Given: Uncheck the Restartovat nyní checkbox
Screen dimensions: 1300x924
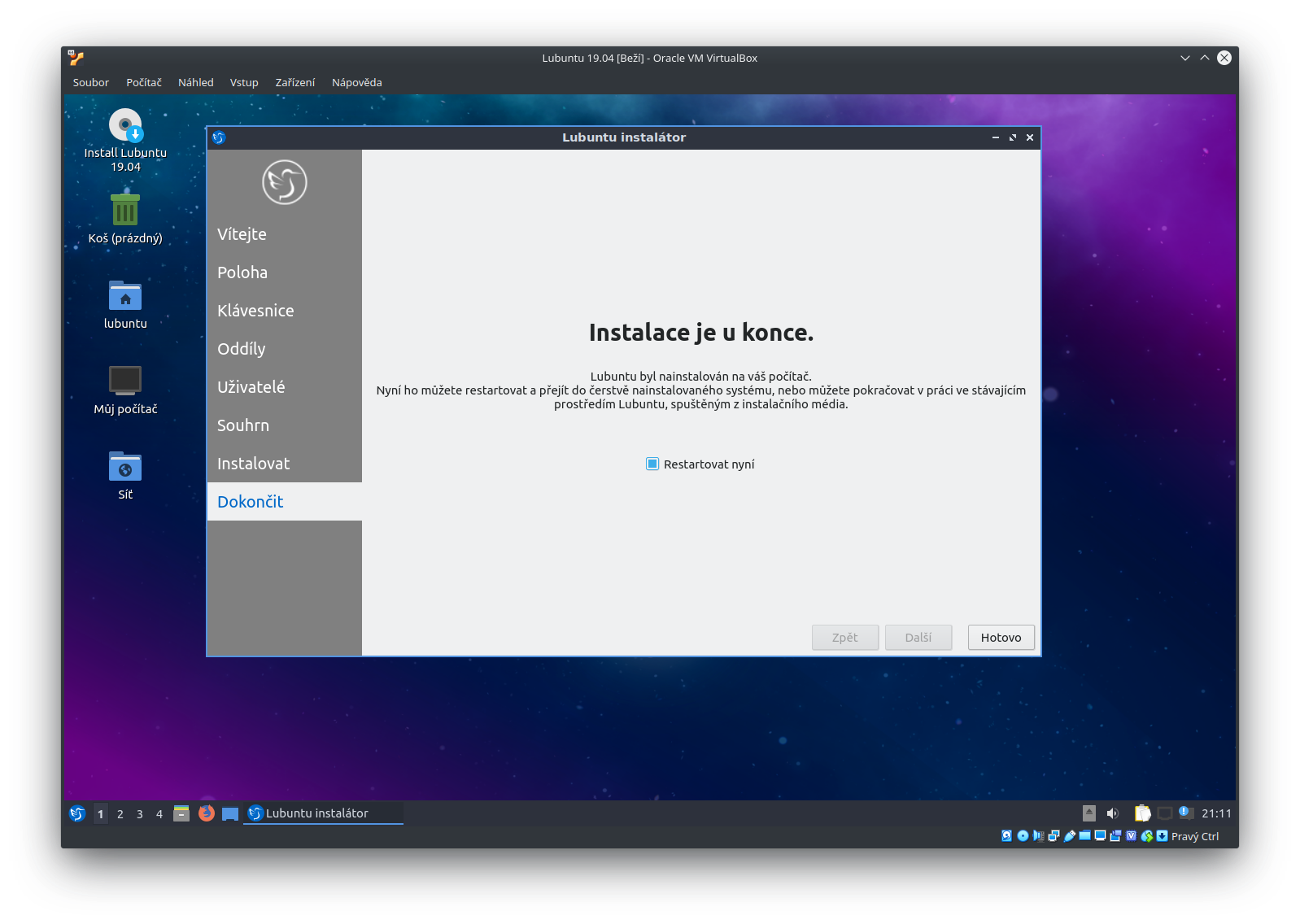Looking at the screenshot, I should pos(652,464).
